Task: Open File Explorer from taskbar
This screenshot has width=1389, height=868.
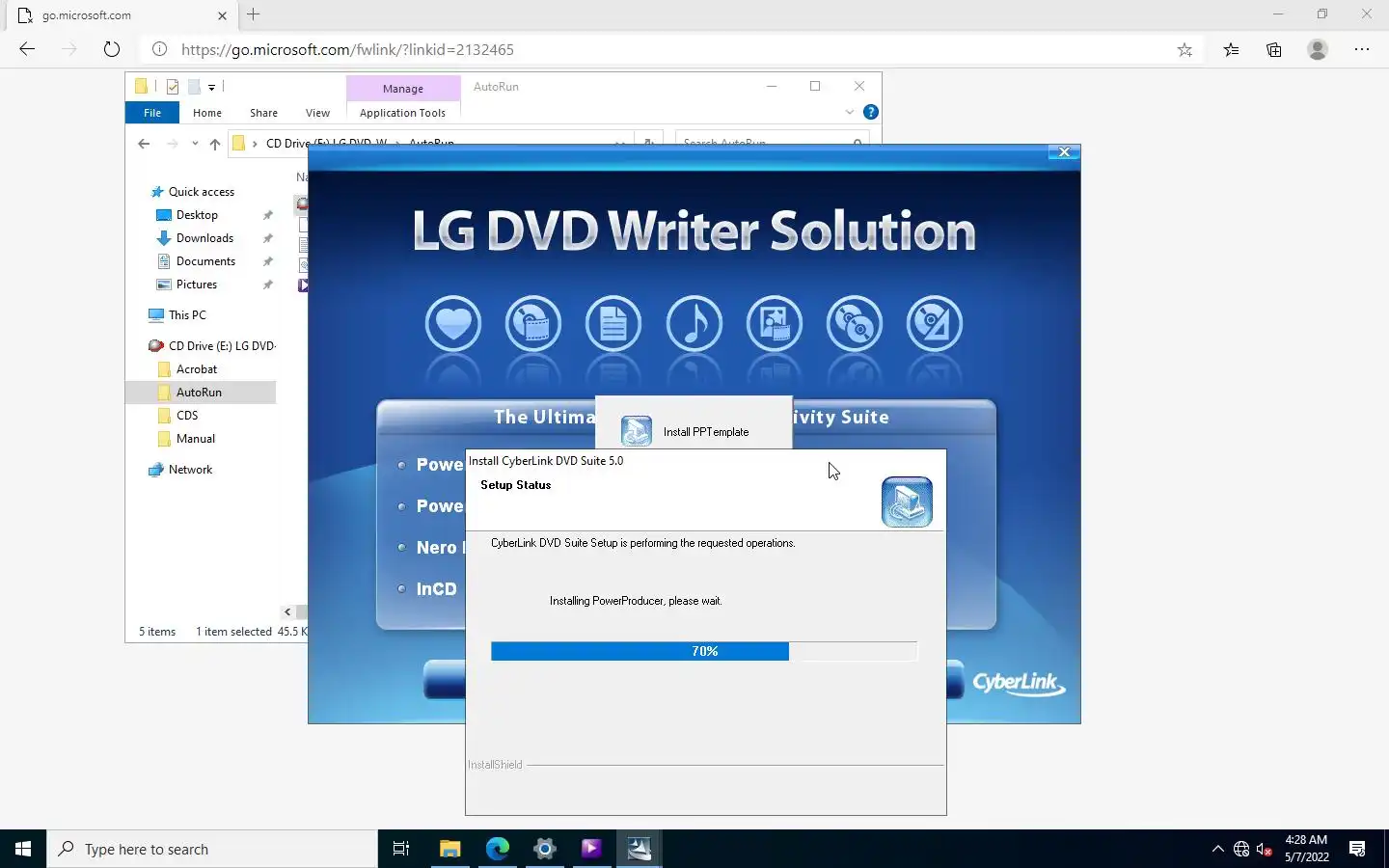Action: [449, 849]
